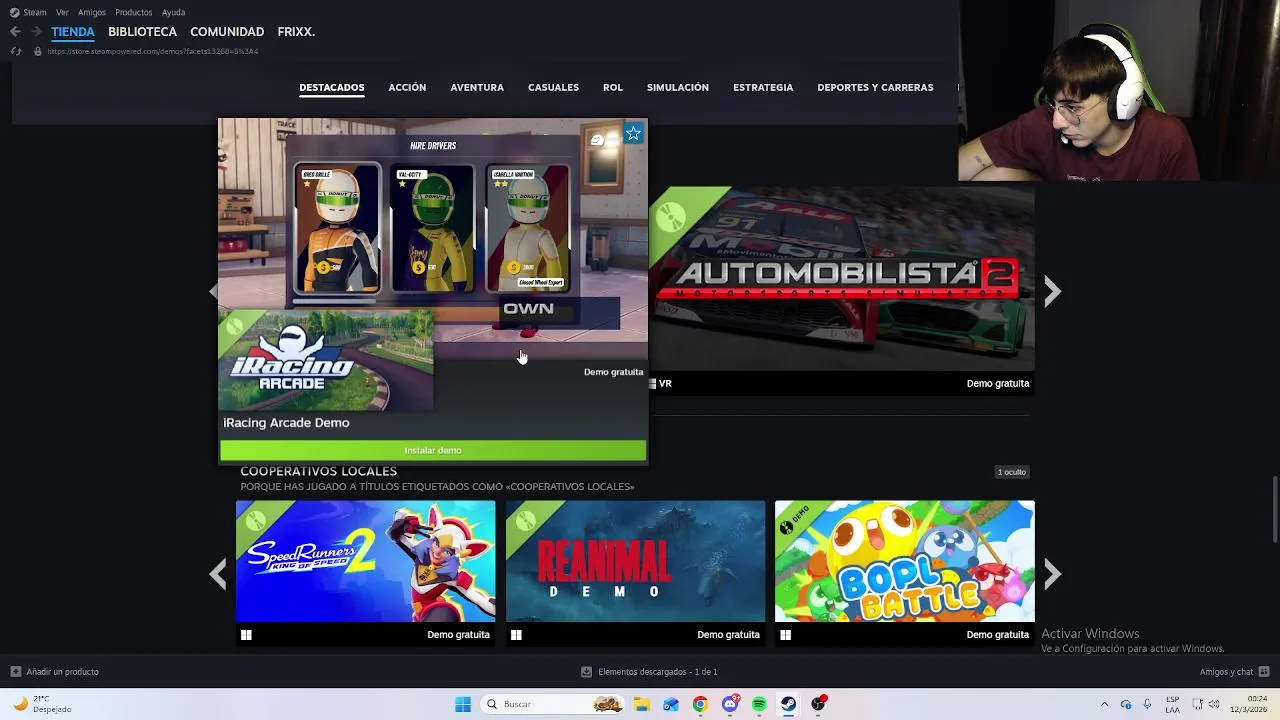Go back with the Steam back arrow
1280x720 pixels.
point(15,32)
